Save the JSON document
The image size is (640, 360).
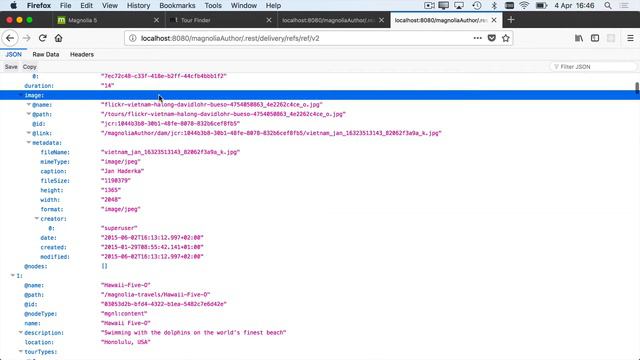[11, 67]
